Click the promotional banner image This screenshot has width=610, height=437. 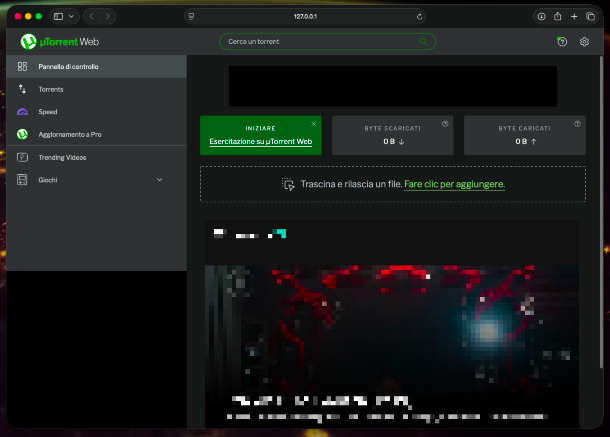(x=392, y=325)
